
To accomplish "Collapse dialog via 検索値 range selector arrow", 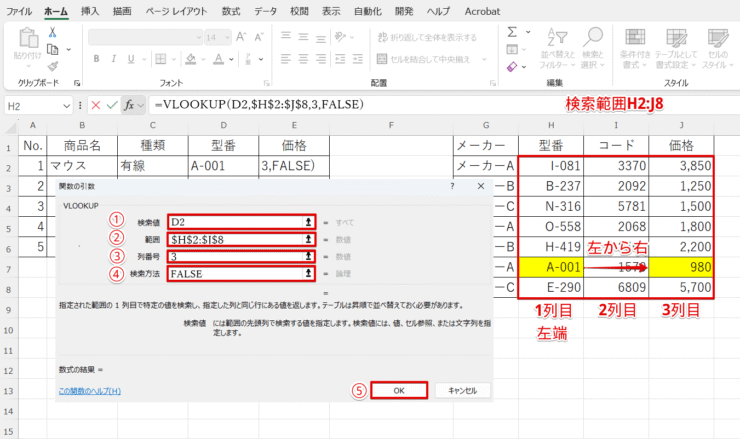I will [x=309, y=222].
